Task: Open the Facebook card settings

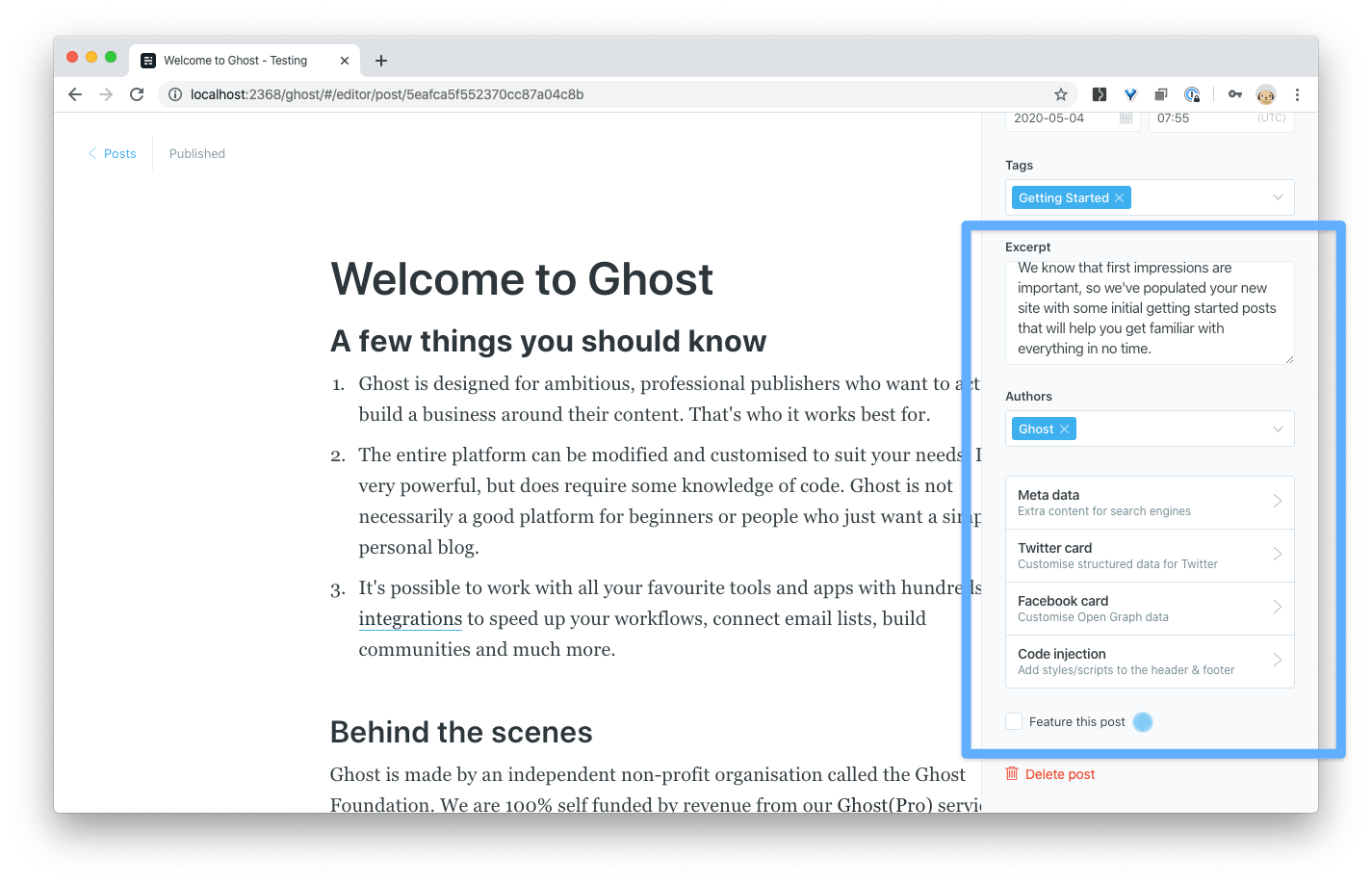Action: (1149, 609)
